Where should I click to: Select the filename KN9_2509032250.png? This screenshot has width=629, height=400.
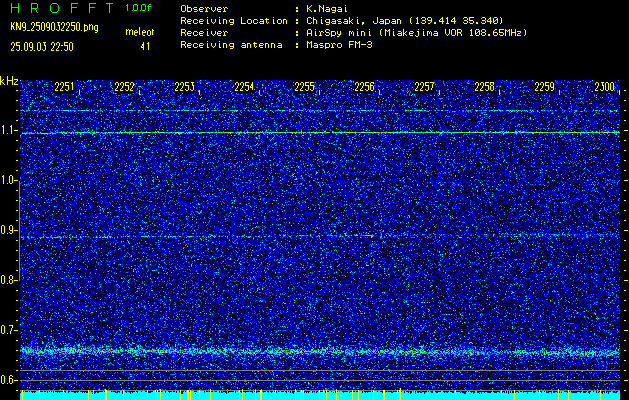tap(54, 28)
